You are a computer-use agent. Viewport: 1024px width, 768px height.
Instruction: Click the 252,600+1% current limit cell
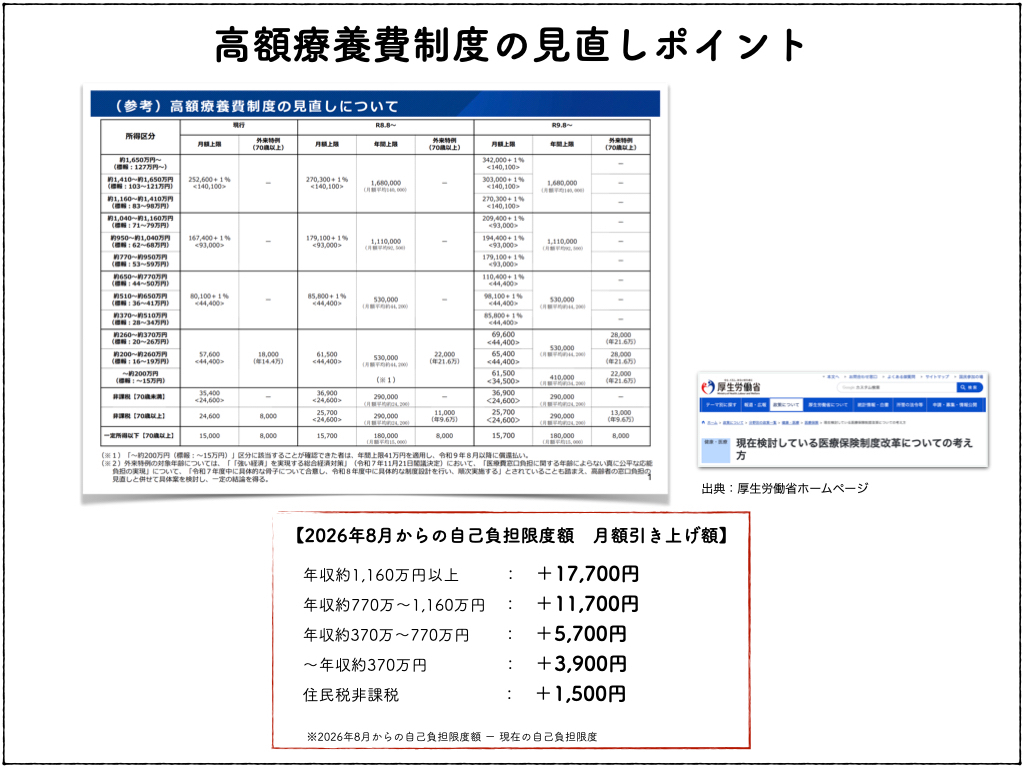pyautogui.click(x=209, y=183)
